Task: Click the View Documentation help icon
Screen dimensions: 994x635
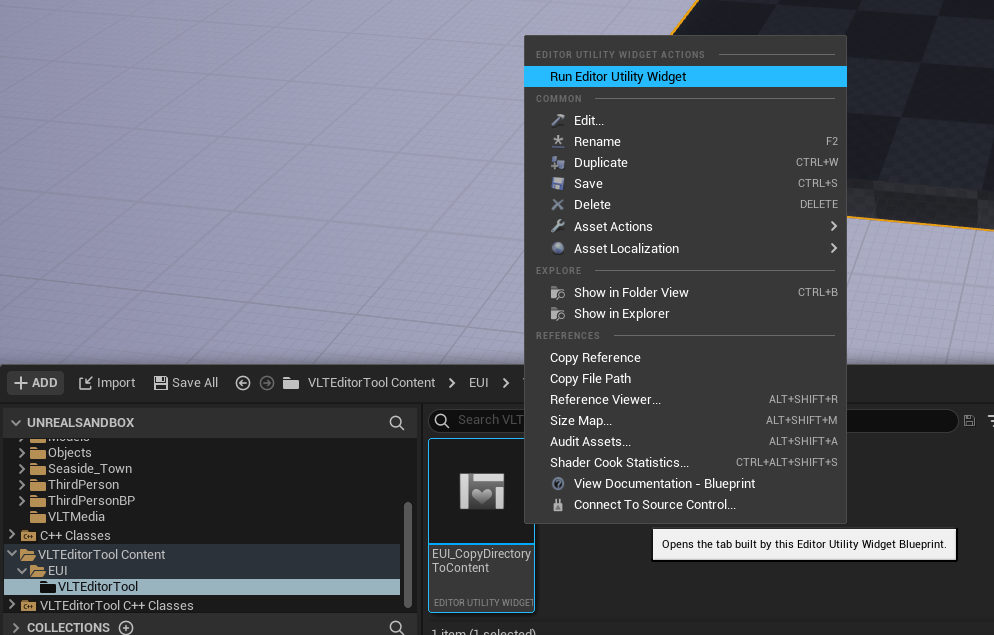Action: [x=558, y=484]
